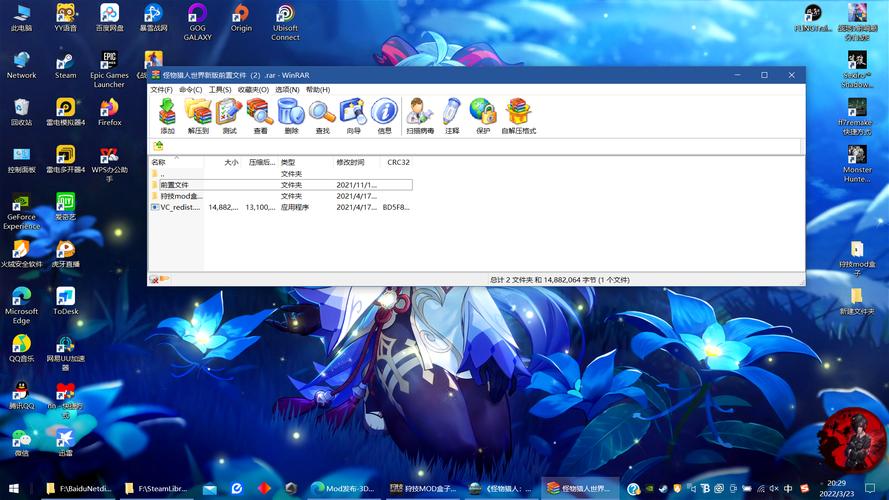Screen dimensions: 889x500
Task: Open Firefox desktop shortcut
Action: coord(109,112)
